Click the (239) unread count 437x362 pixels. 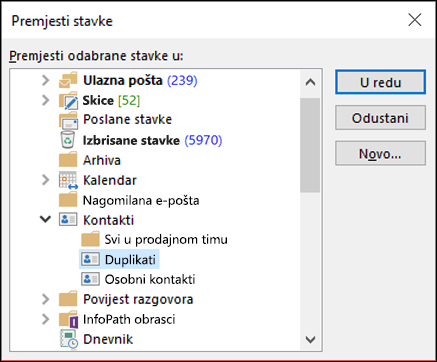pos(182,80)
